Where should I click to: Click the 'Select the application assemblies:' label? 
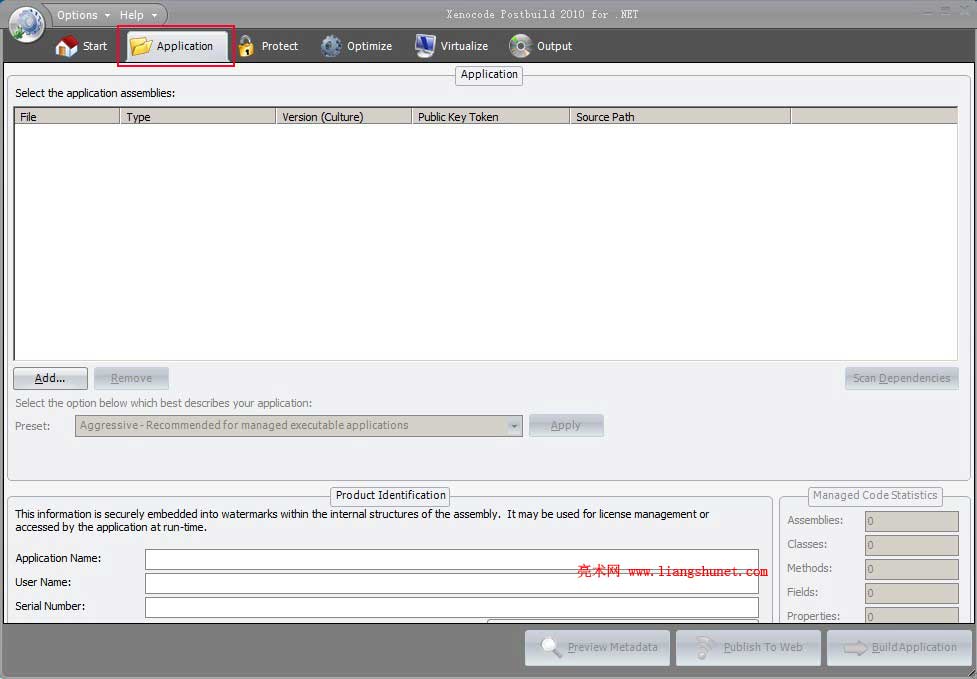pos(95,93)
